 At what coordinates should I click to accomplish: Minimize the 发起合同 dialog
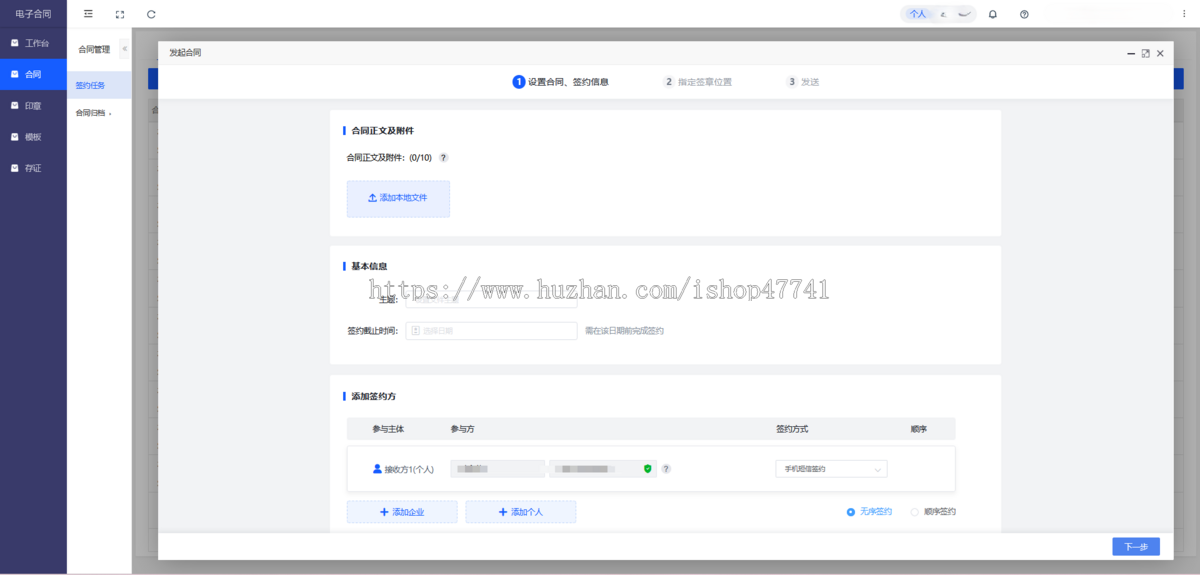(1130, 53)
